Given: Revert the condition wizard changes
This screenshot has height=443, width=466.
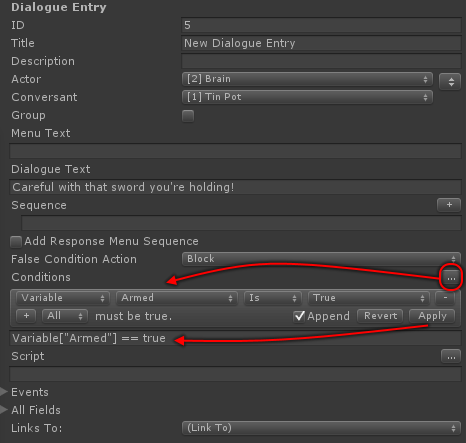Looking at the screenshot, I should pyautogui.click(x=380, y=316).
